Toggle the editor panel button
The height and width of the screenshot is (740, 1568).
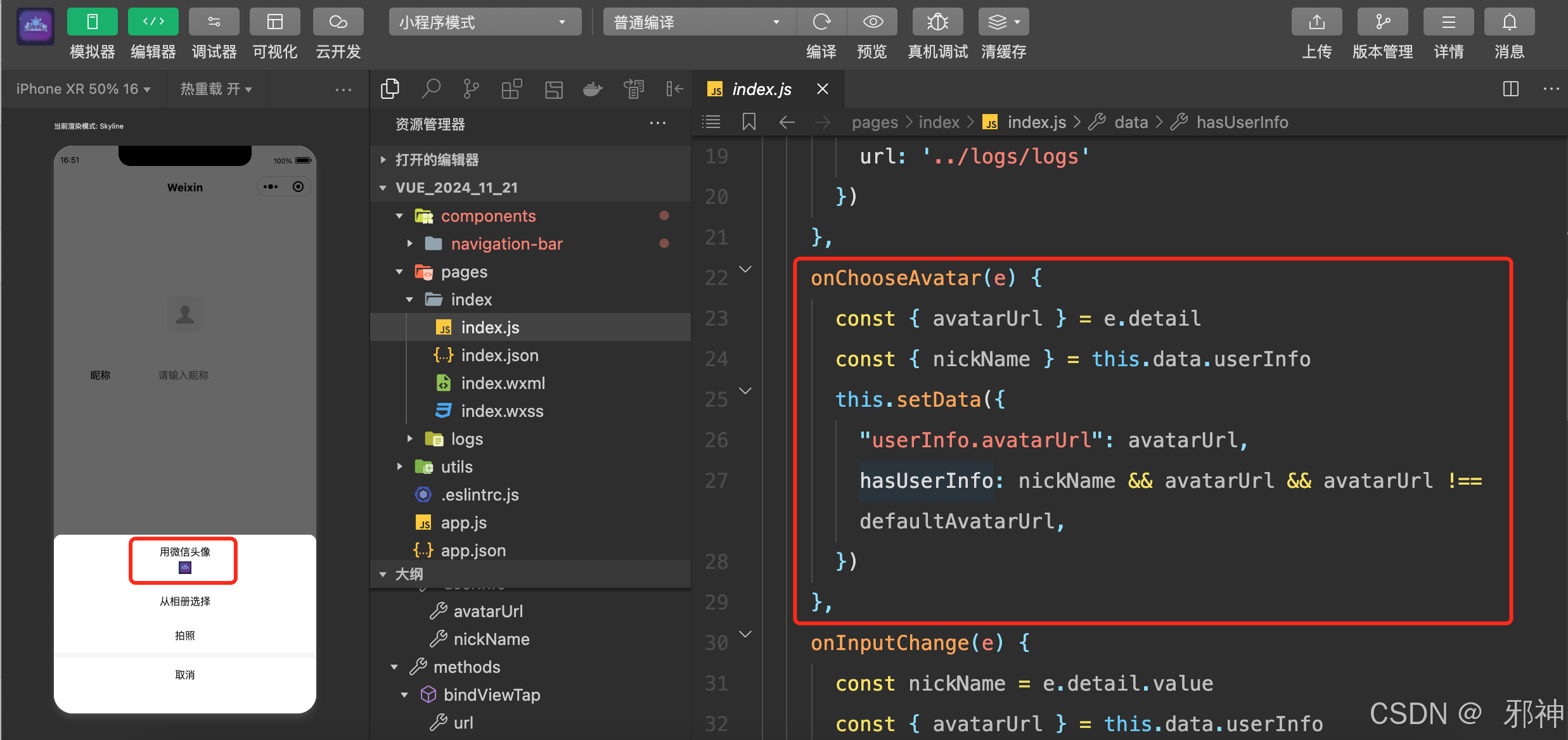(153, 22)
